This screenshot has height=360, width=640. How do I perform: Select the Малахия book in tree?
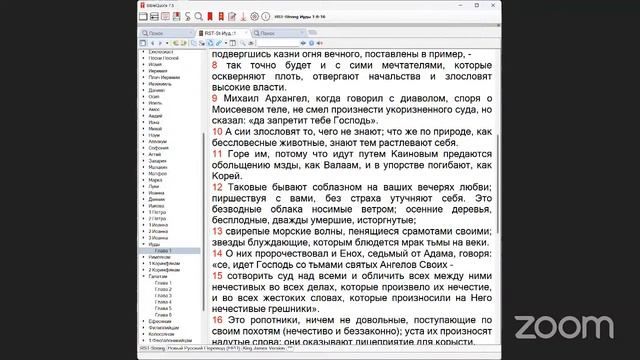point(158,167)
